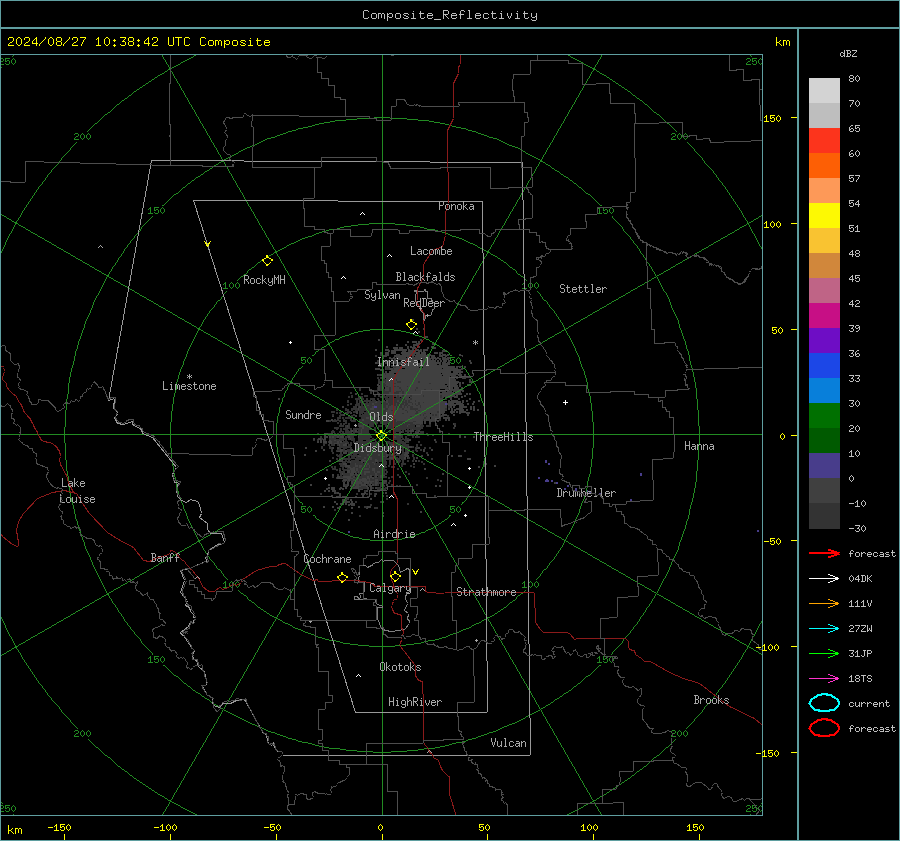Screen dimensions: 900x841
Task: Click the Brooks city label
Action: click(x=711, y=700)
